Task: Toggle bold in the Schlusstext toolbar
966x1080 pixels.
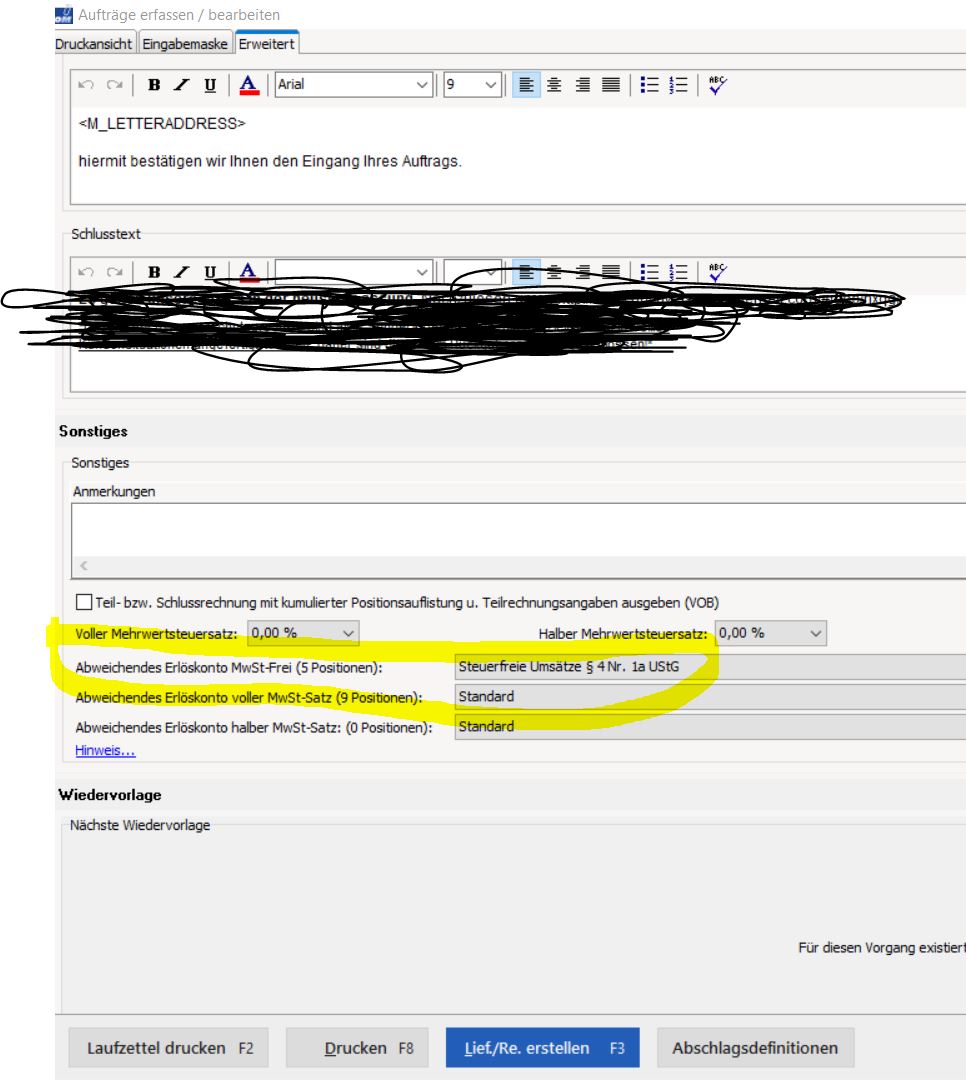Action: [x=154, y=272]
